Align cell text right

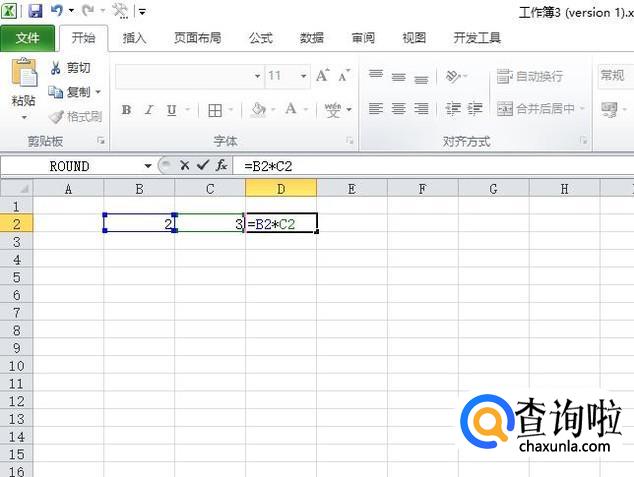point(421,109)
